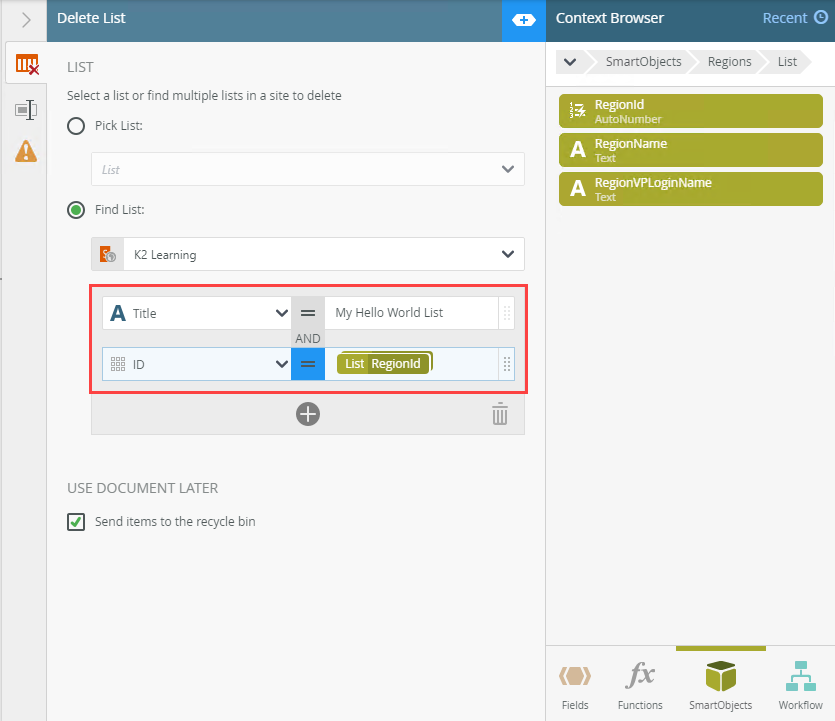The height and width of the screenshot is (721, 835).
Task: Click the Title field A icon
Action: click(118, 313)
